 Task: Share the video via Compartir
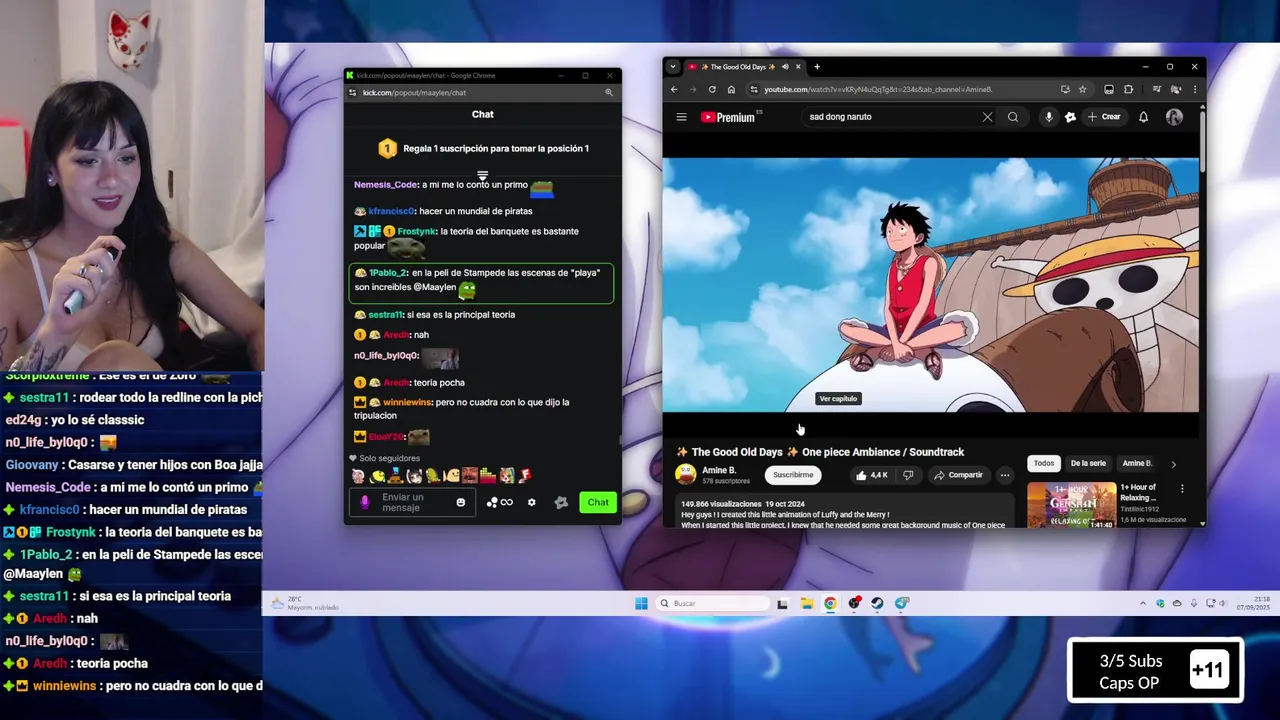coord(959,475)
